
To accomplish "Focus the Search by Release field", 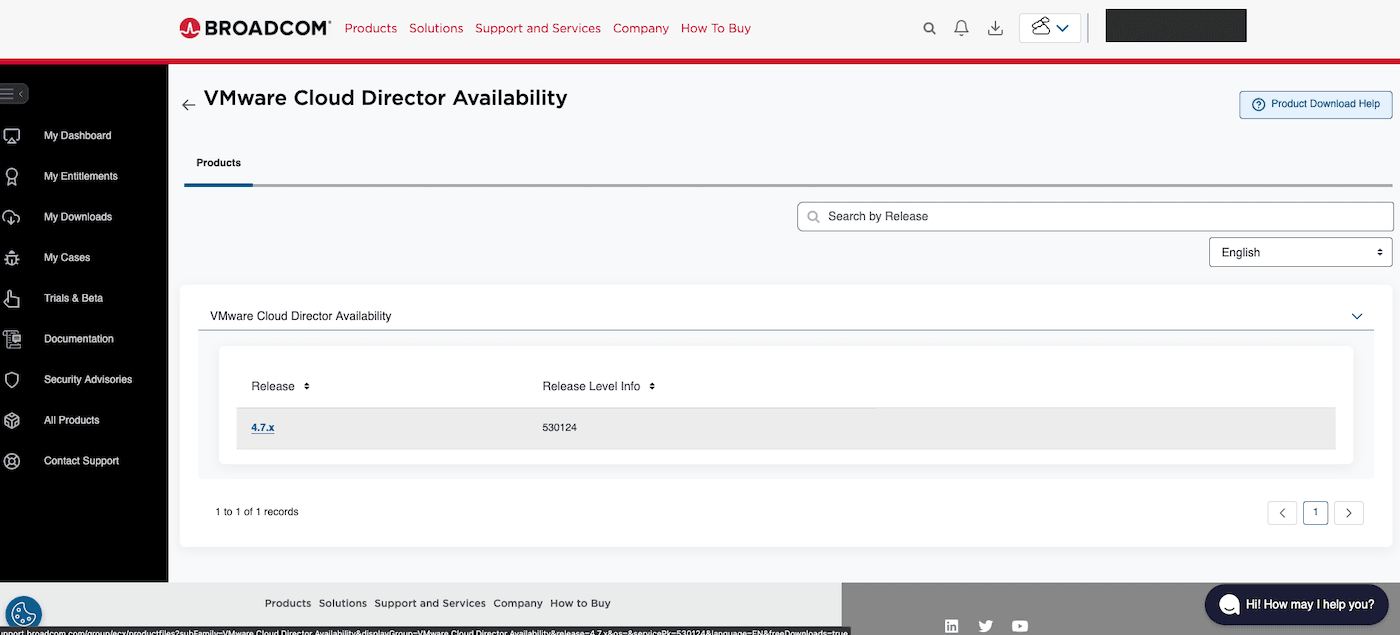I will coord(1095,216).
